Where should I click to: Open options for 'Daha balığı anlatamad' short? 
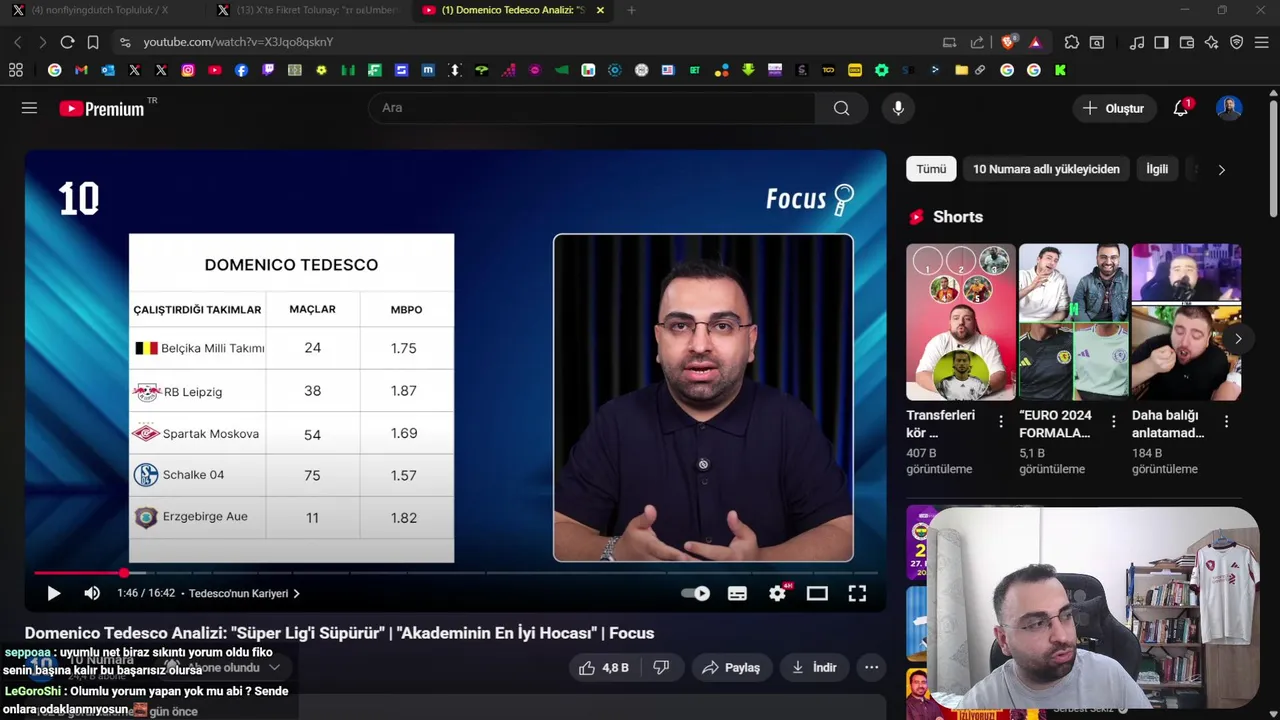(x=1227, y=423)
